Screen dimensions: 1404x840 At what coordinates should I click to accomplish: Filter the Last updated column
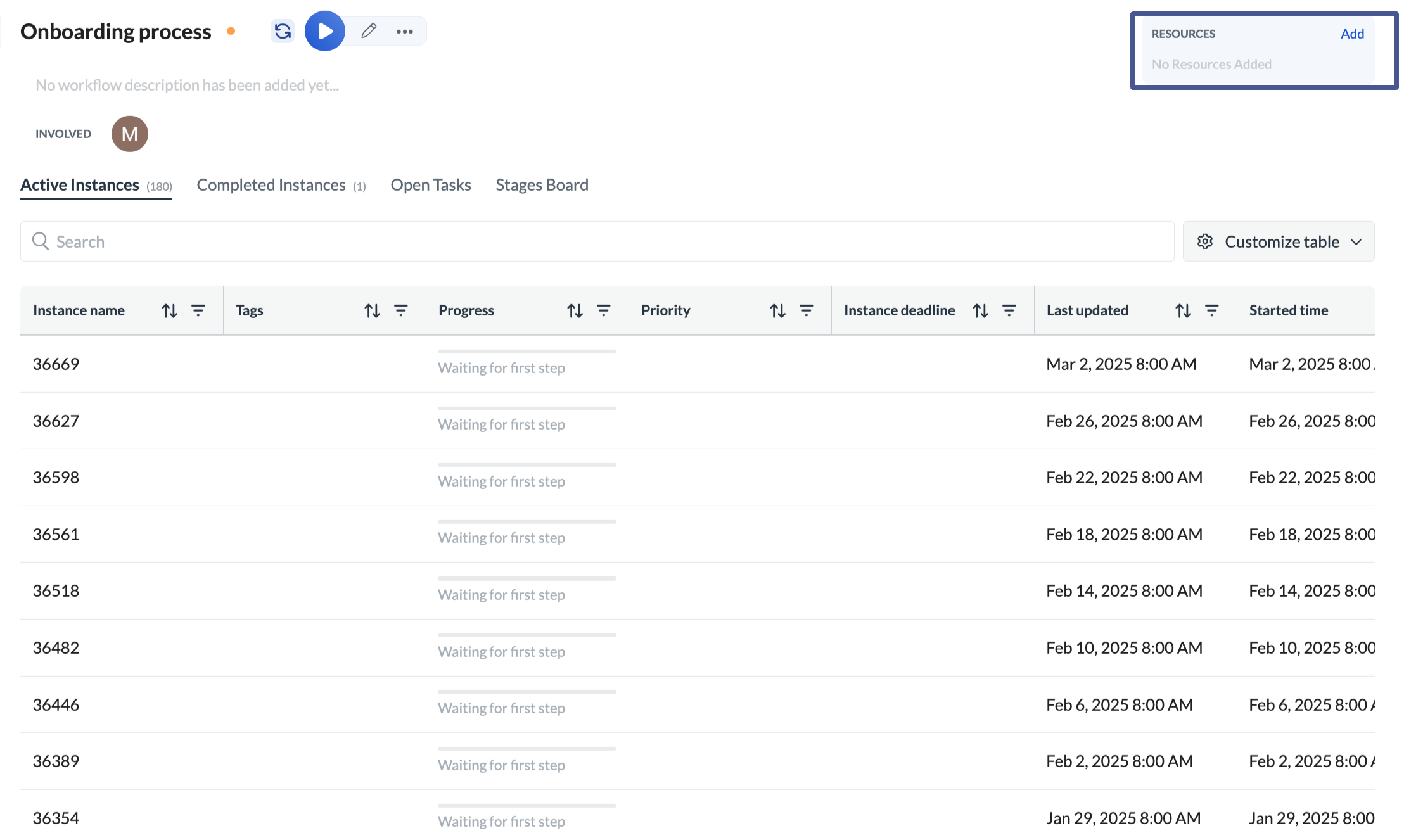pos(1212,310)
